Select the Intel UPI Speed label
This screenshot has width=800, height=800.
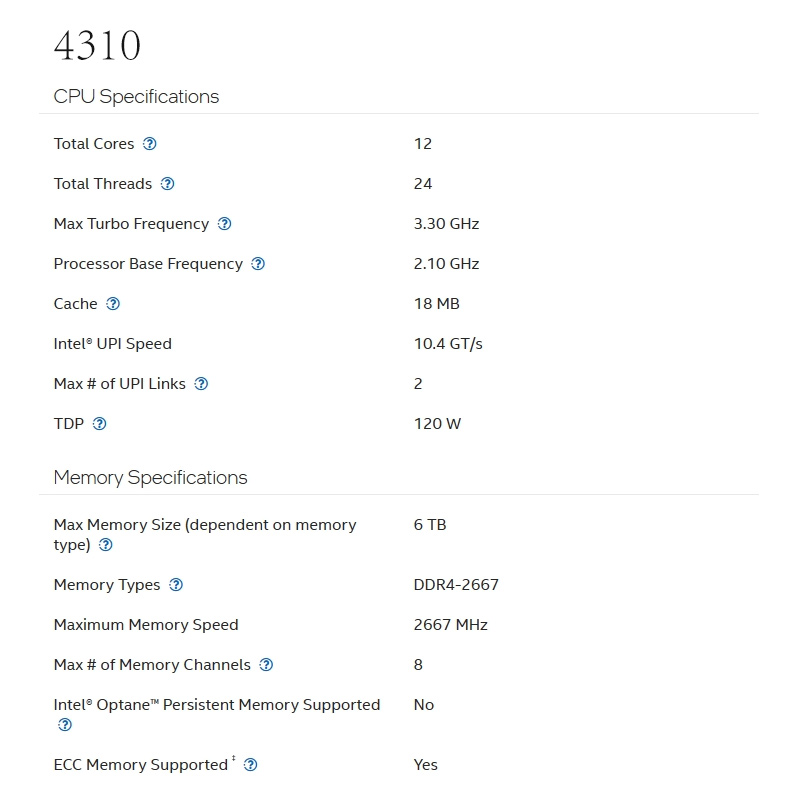click(113, 344)
